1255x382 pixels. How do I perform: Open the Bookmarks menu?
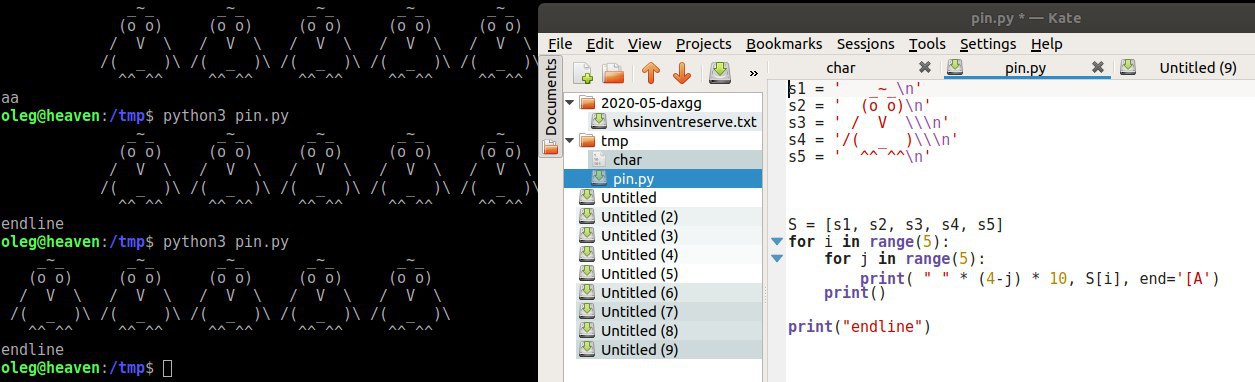784,44
